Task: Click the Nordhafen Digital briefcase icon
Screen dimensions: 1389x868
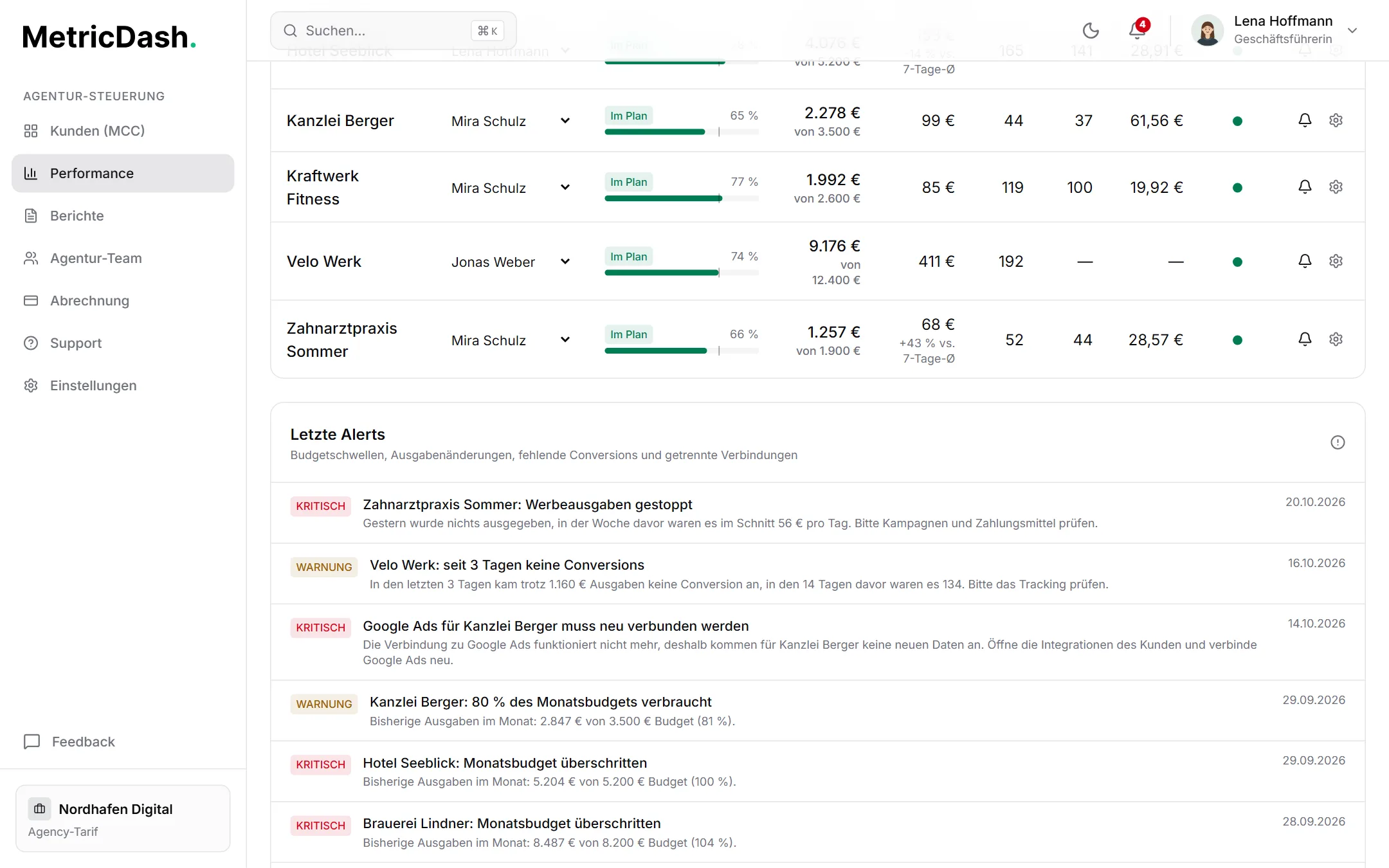Action: [39, 809]
